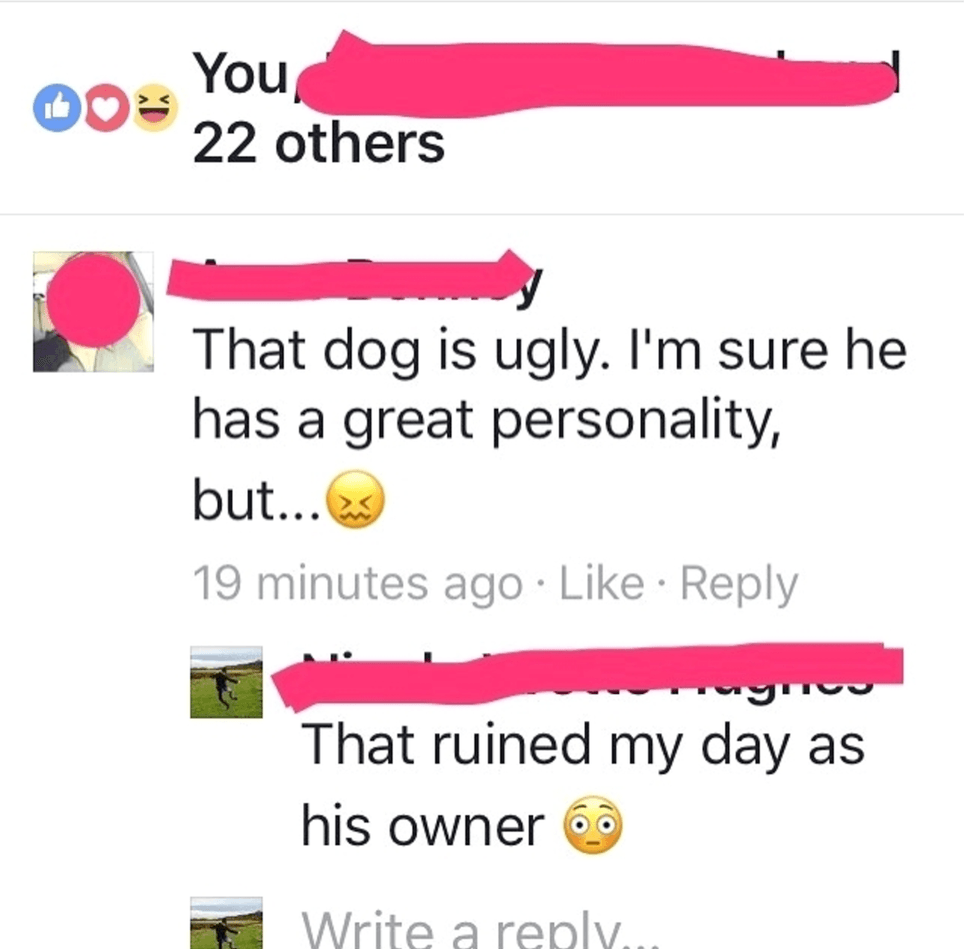The image size is (980, 949).
Task: Click the "19 minutes ago" timestamp
Action: tap(358, 584)
